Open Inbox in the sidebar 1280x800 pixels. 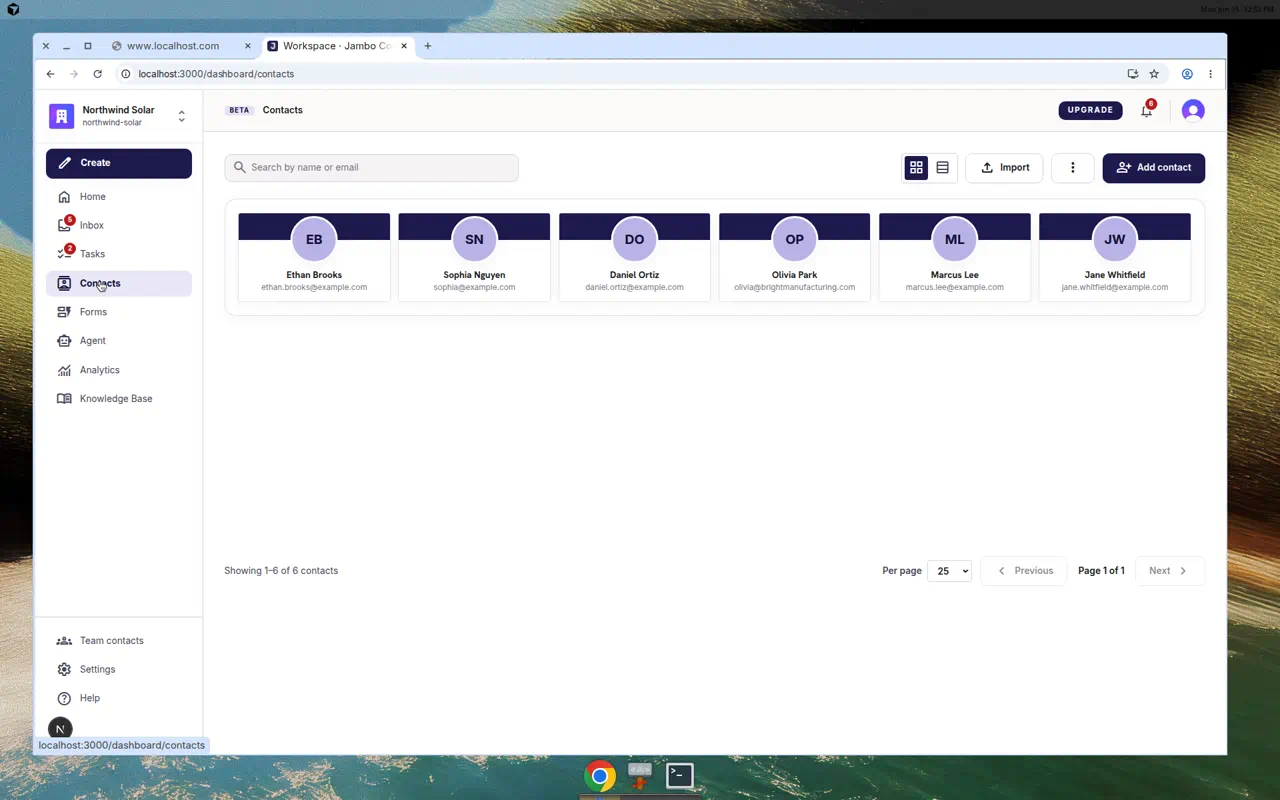[119, 226]
